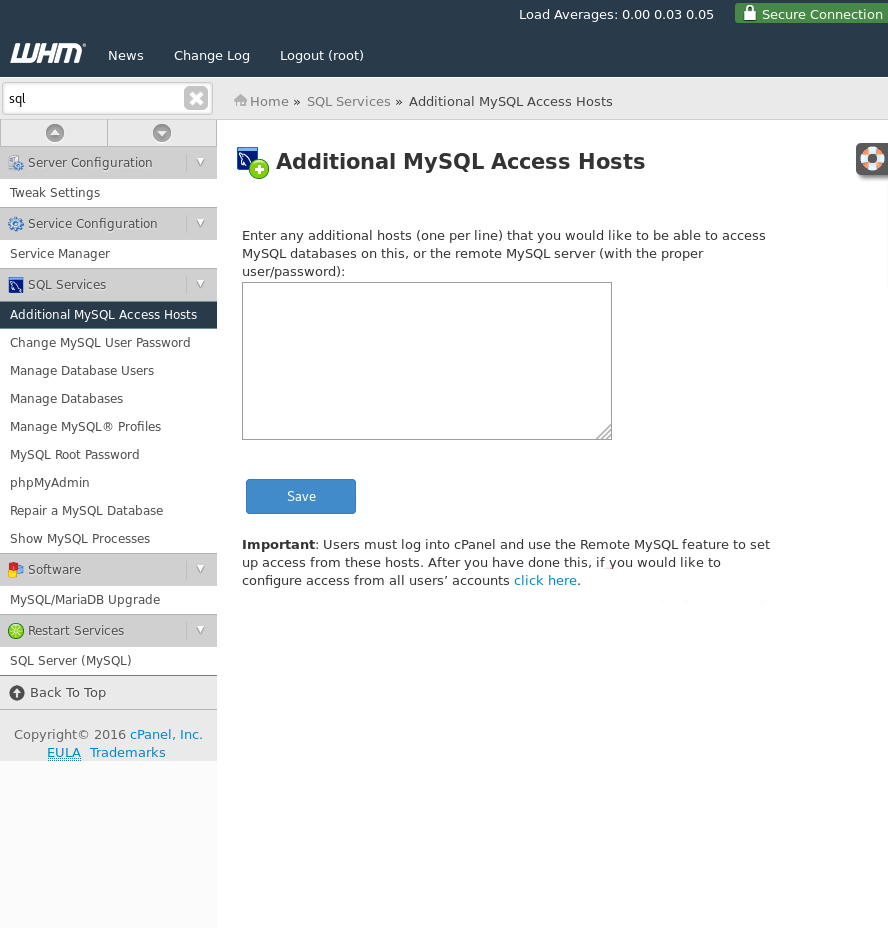The image size is (888, 928).
Task: Collapse the Service Configuration section arrow
Action: [201, 223]
